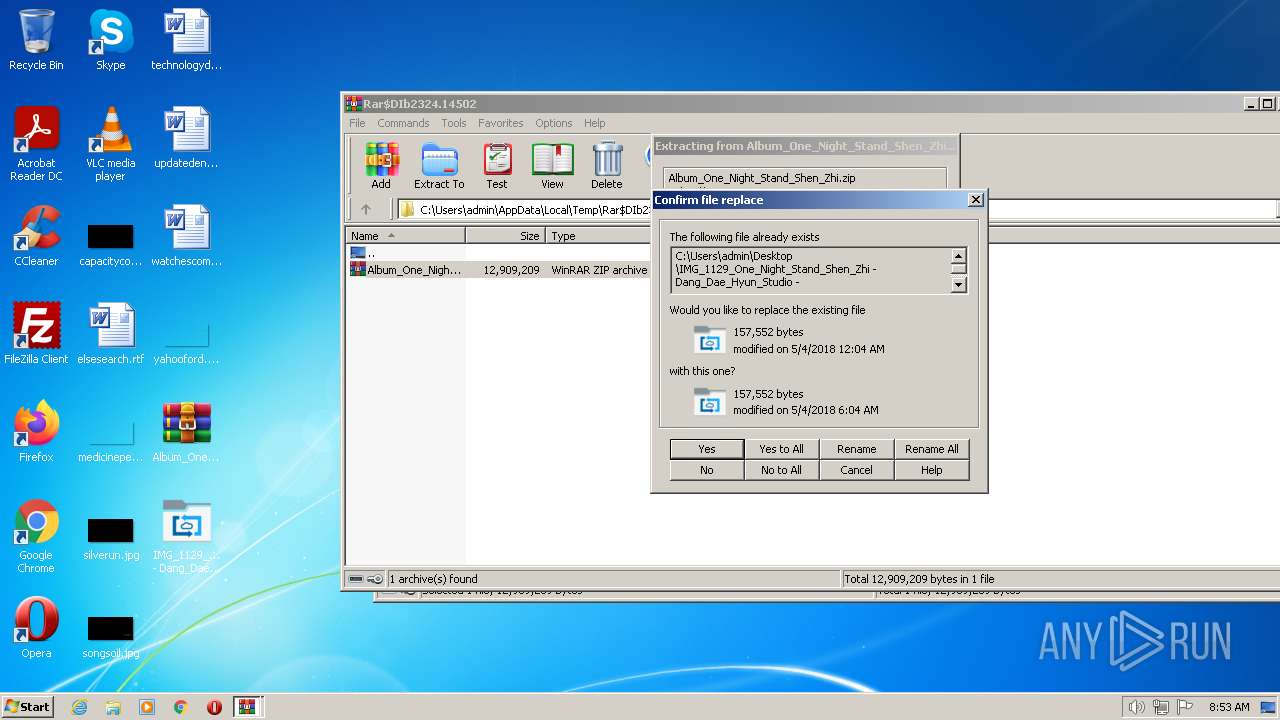
Task: Open FileZilla Client shortcut
Action: pyautogui.click(x=36, y=334)
